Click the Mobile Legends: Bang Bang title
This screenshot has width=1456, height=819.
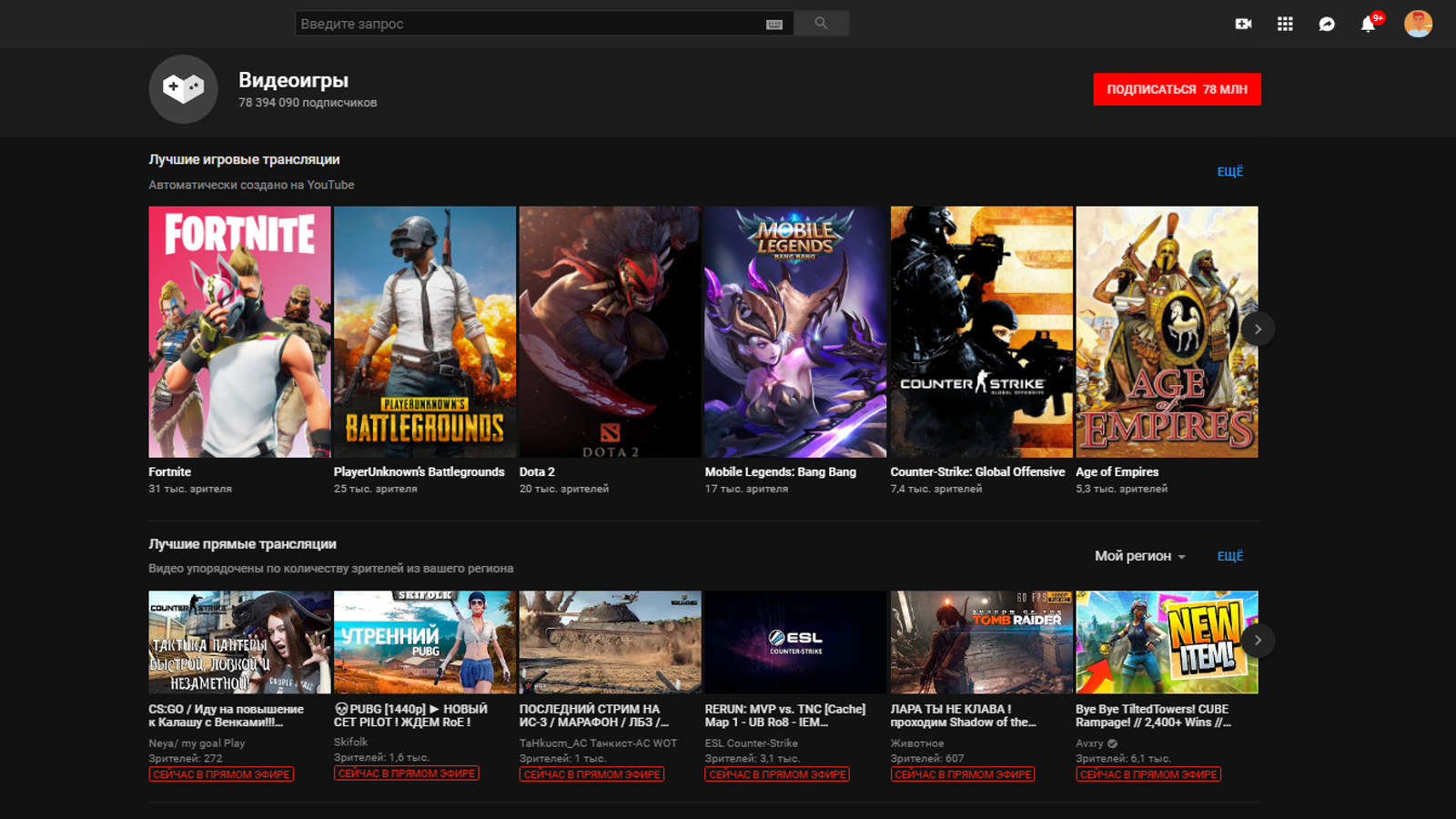coord(781,472)
